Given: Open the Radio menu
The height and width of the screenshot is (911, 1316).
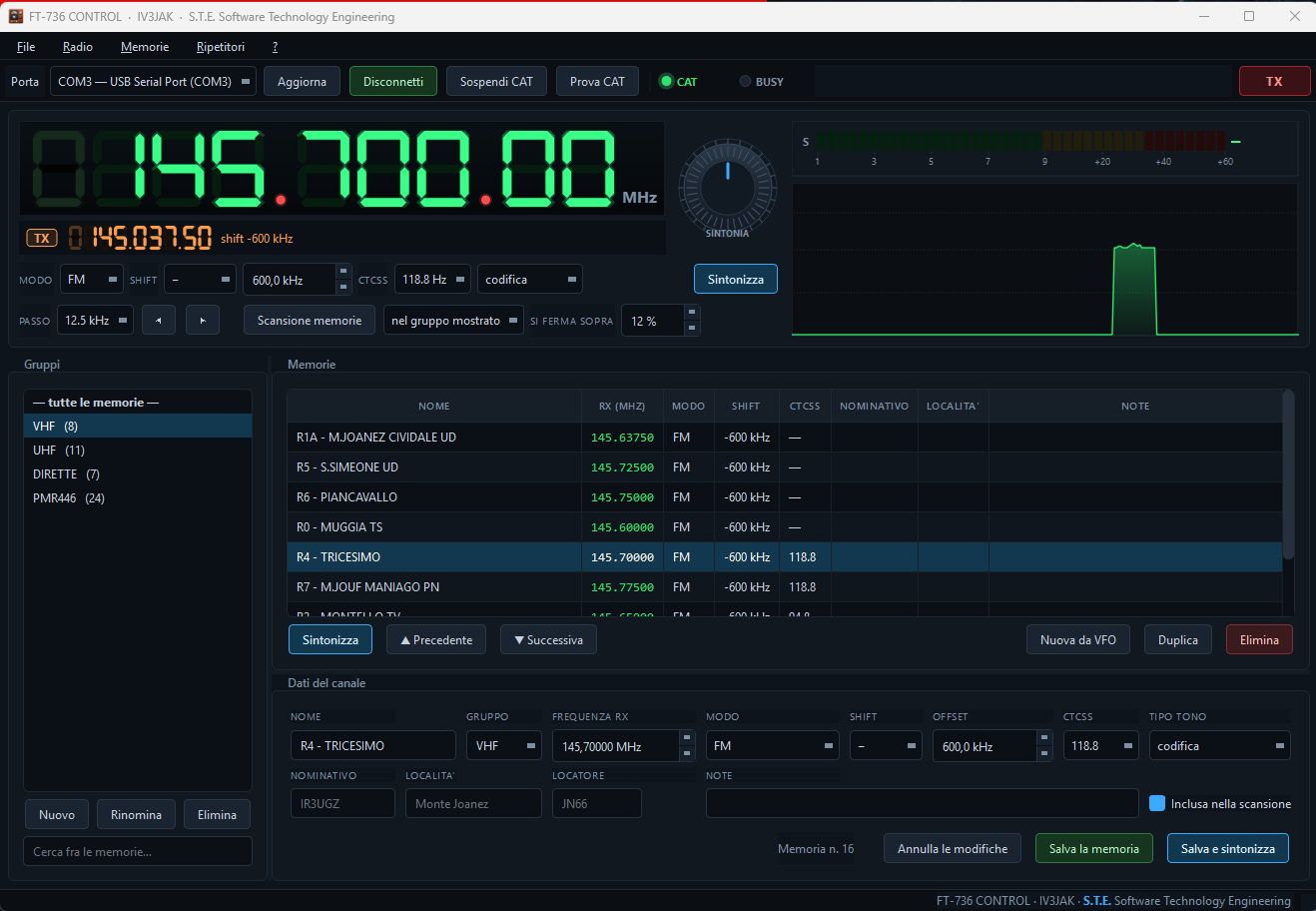Looking at the screenshot, I should click(x=77, y=47).
